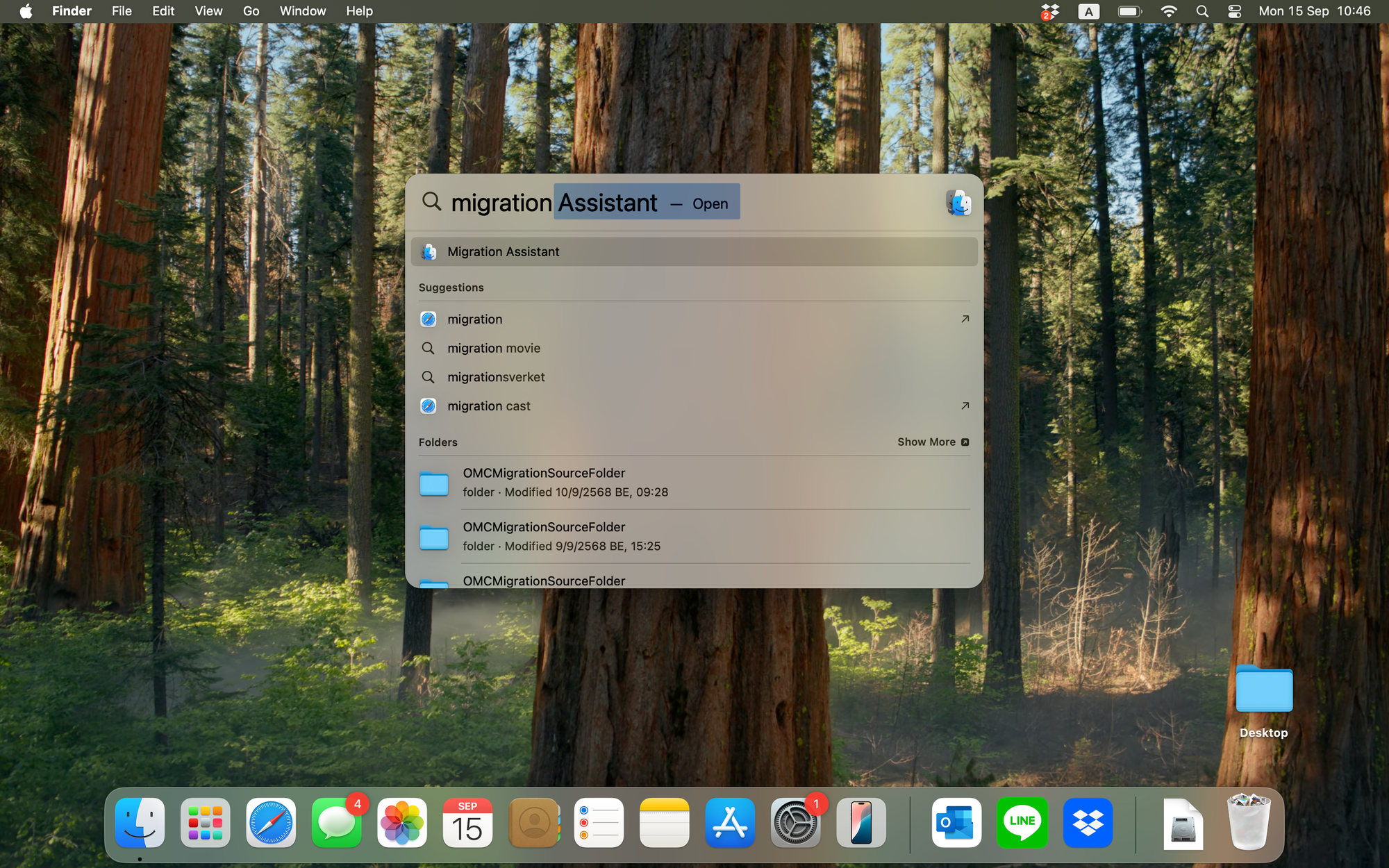
Task: Click Spotlight search icon in menu bar
Action: [x=1202, y=11]
